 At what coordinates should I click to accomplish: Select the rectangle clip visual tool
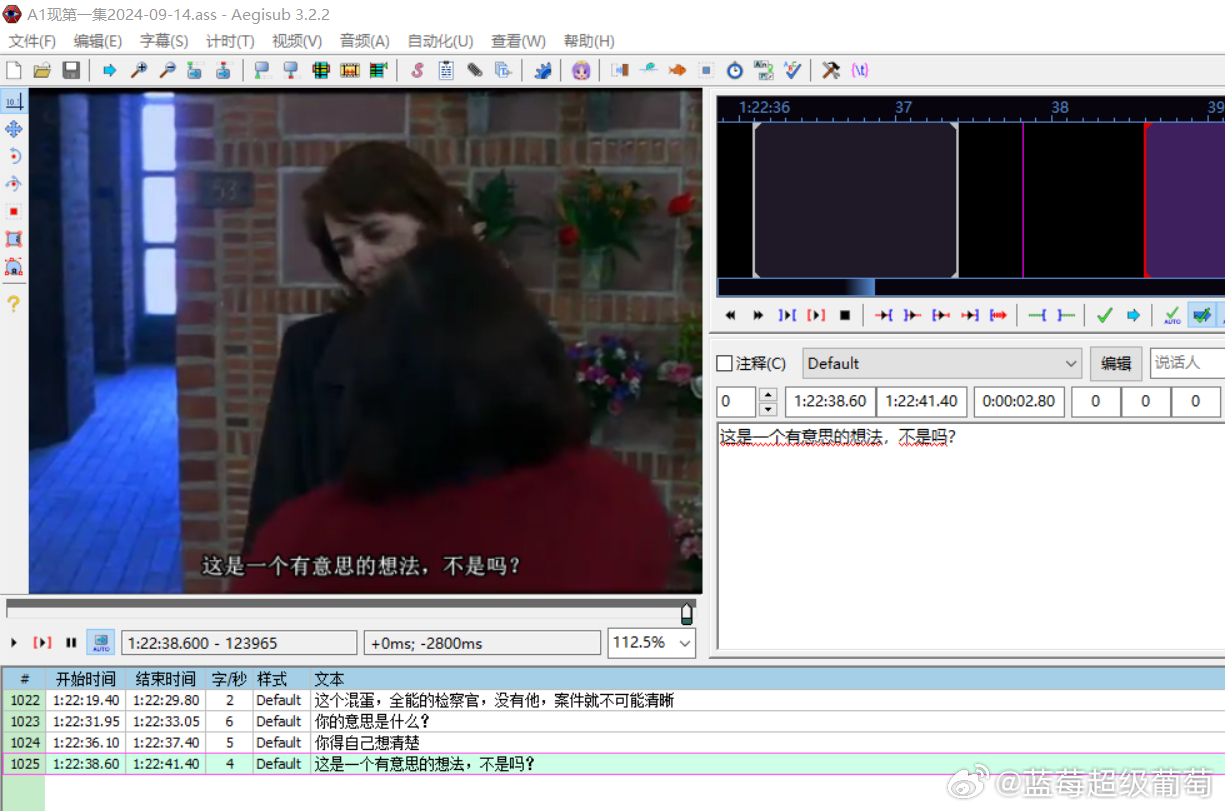click(x=14, y=239)
